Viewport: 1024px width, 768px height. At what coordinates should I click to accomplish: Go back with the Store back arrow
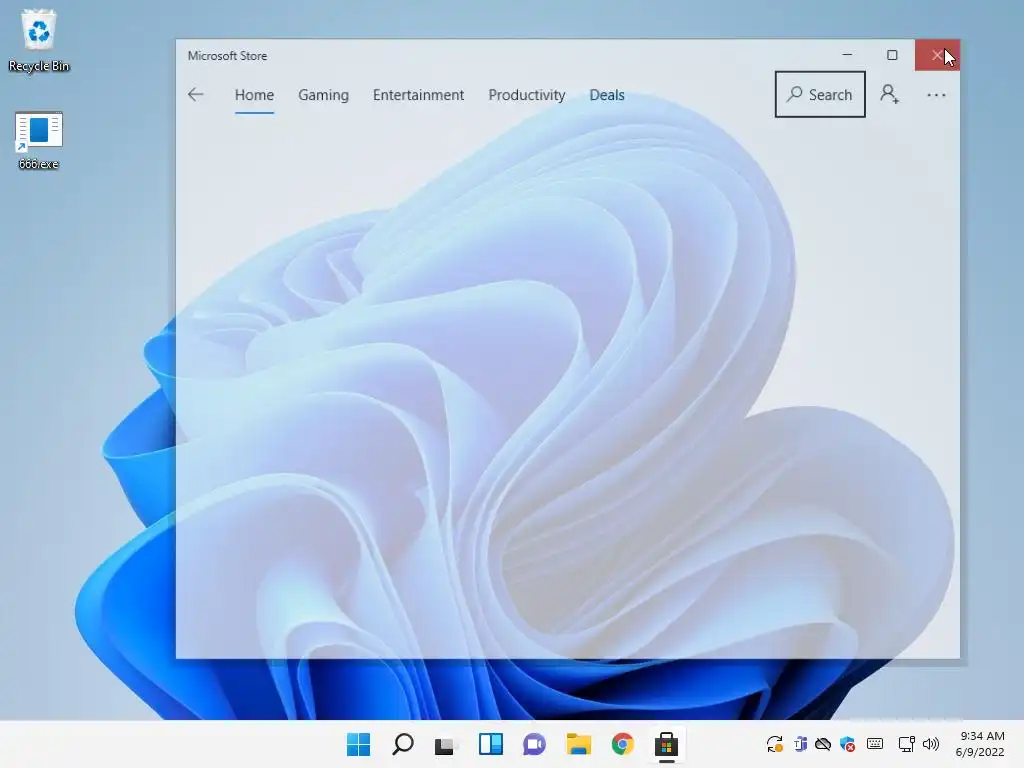(x=195, y=95)
